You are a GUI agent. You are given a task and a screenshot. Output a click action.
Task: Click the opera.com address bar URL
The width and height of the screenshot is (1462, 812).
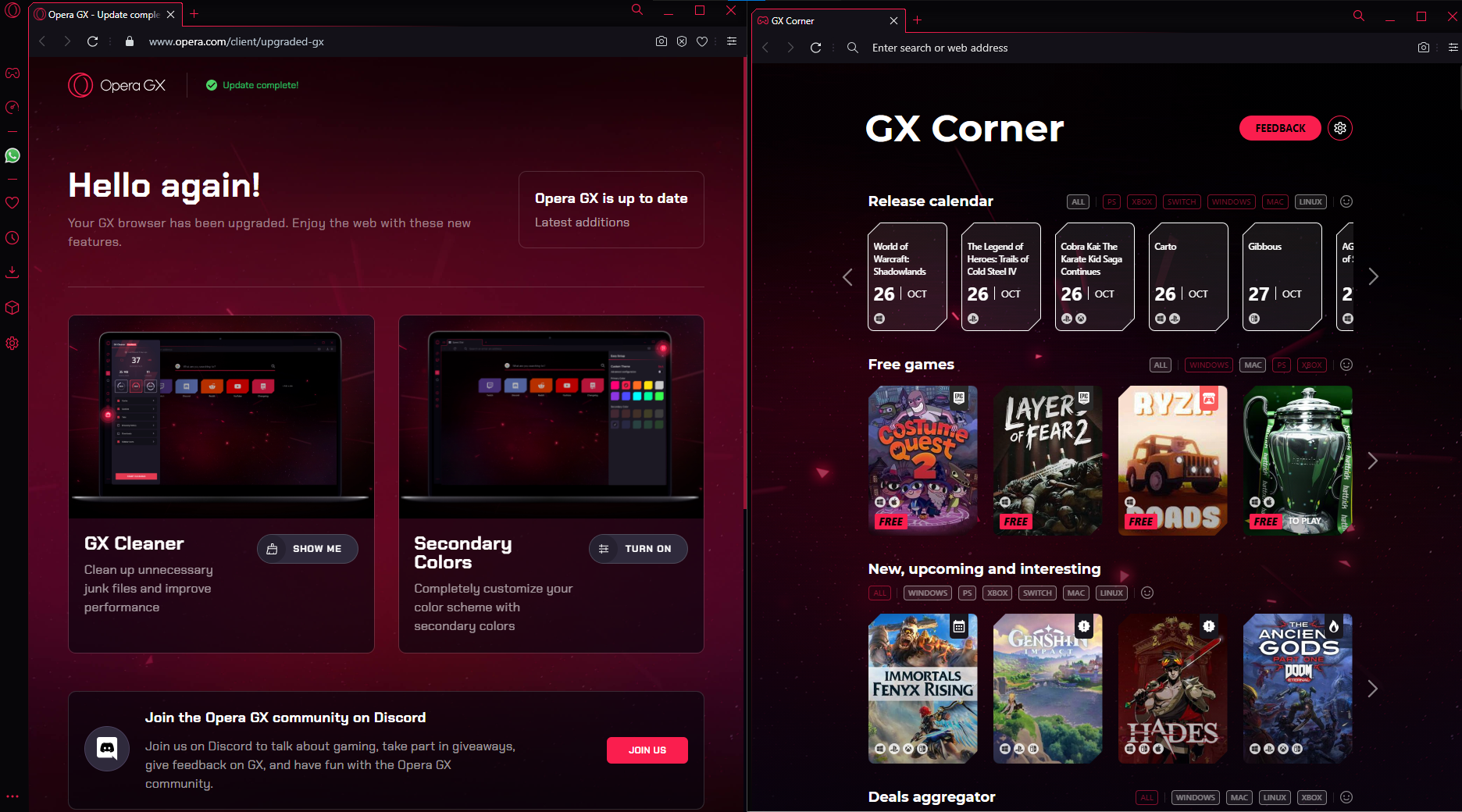tap(236, 41)
